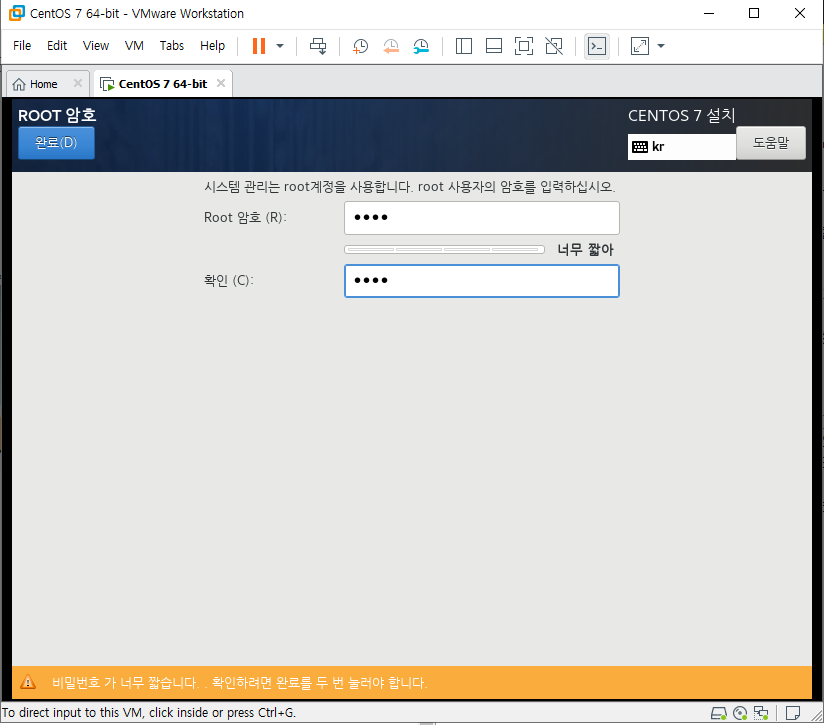Click the Revert to snapshot icon
The height and width of the screenshot is (725, 824).
390,46
